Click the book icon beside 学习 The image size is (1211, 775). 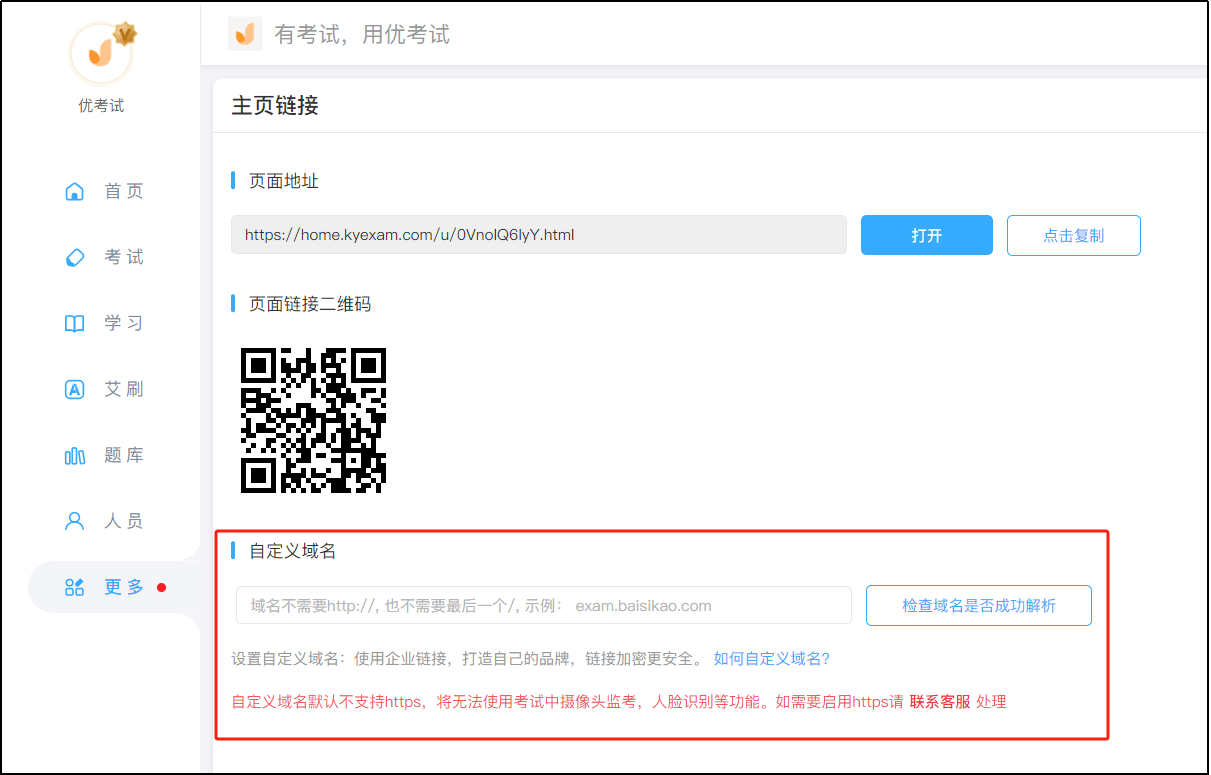click(74, 323)
